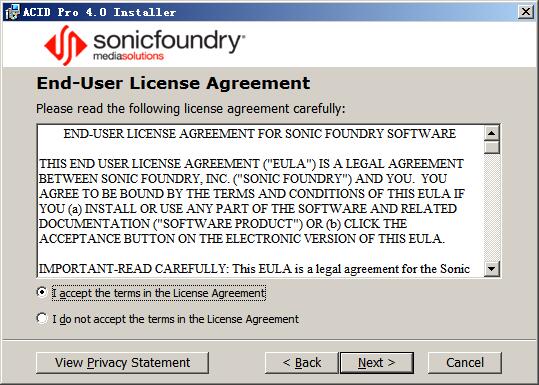Cancel the installation
The image size is (539, 385).
pos(465,363)
